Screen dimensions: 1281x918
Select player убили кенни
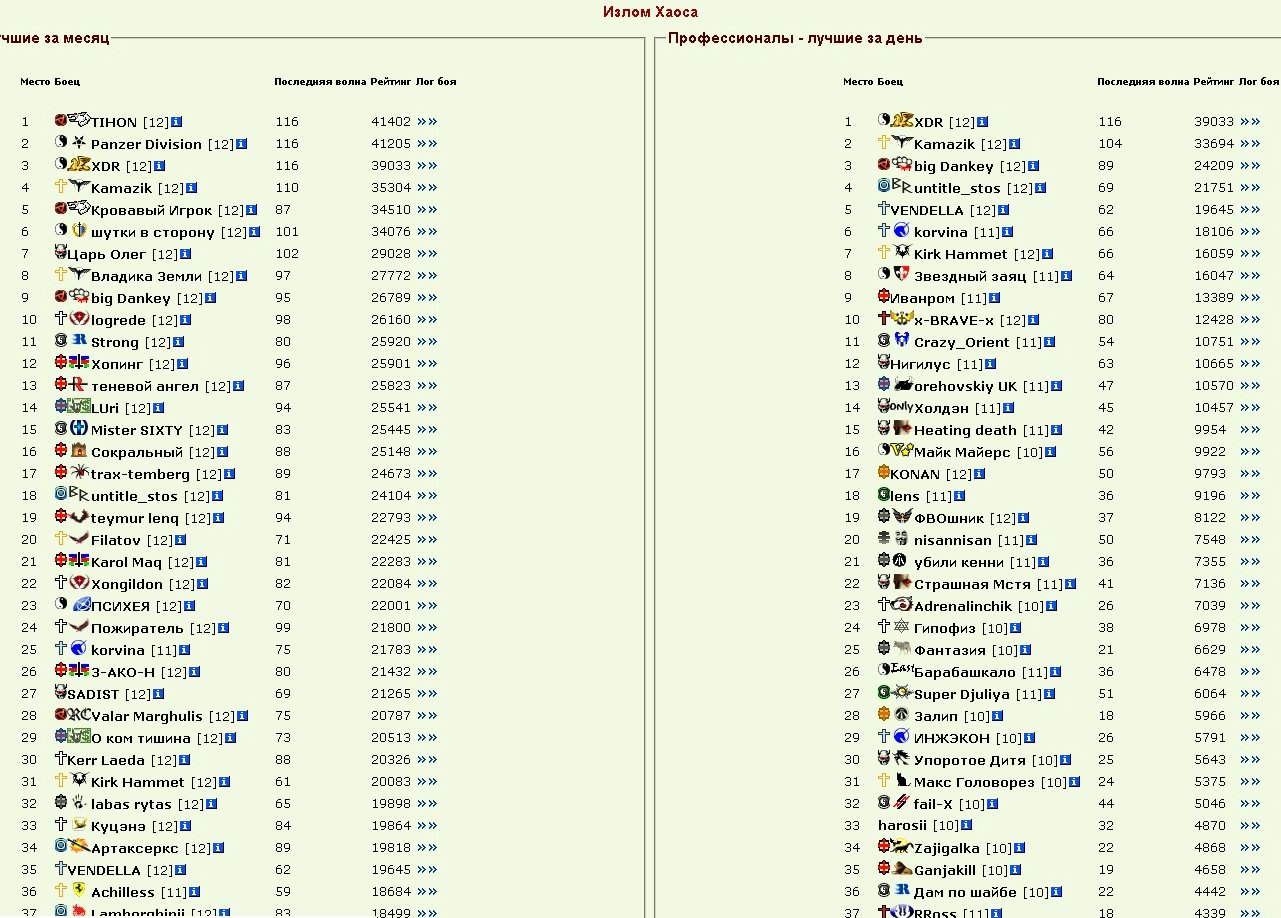pyautogui.click(x=959, y=562)
